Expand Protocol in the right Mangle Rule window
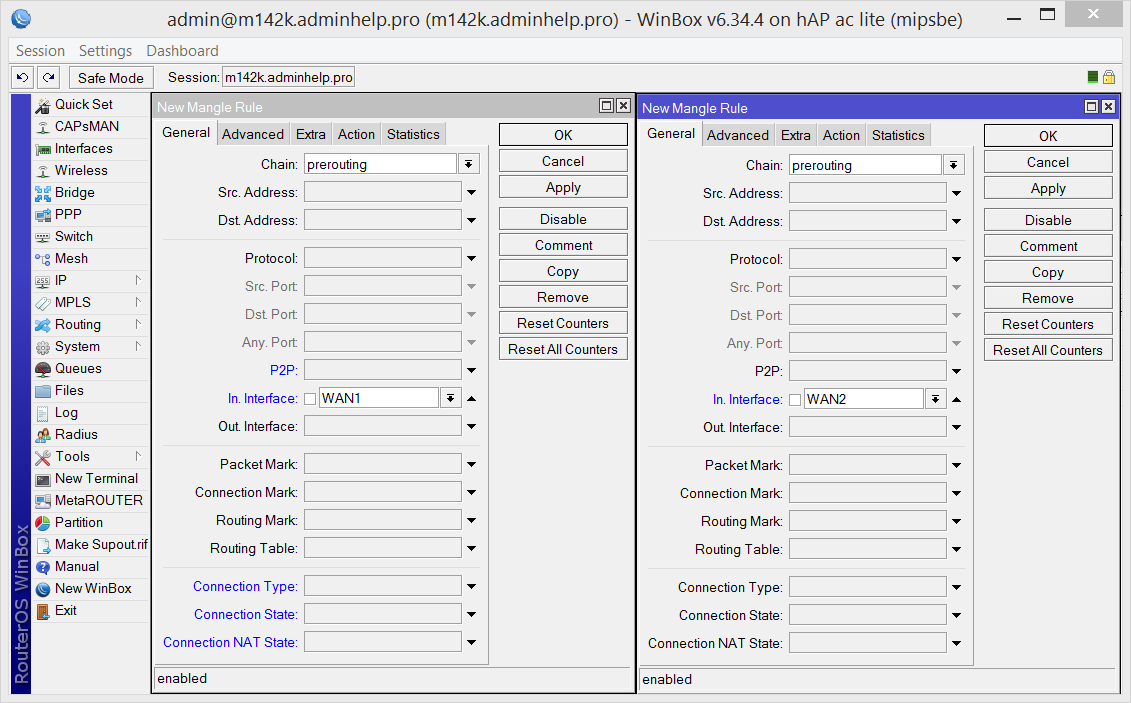The height and width of the screenshot is (703, 1131). click(x=956, y=260)
